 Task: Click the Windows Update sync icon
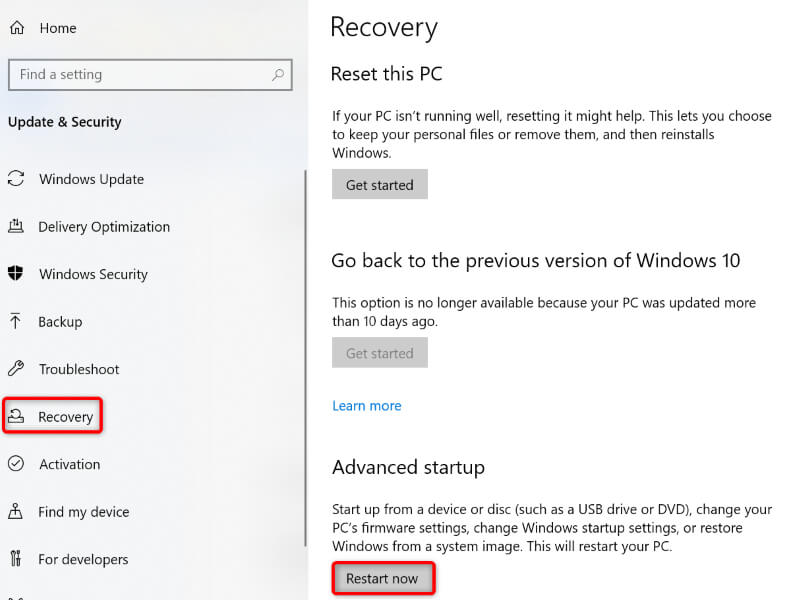click(x=16, y=179)
